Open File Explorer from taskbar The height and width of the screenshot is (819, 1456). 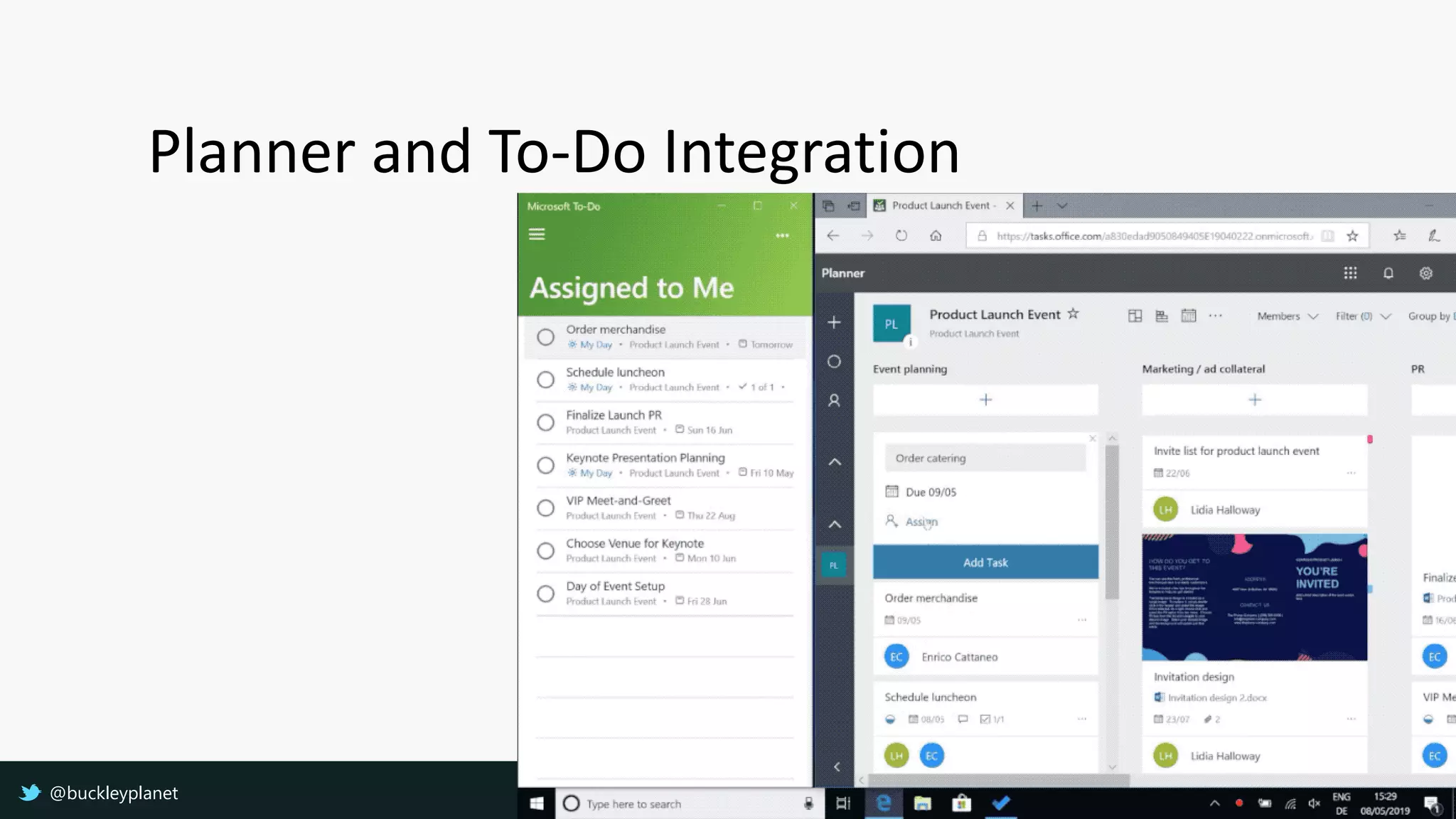(922, 803)
